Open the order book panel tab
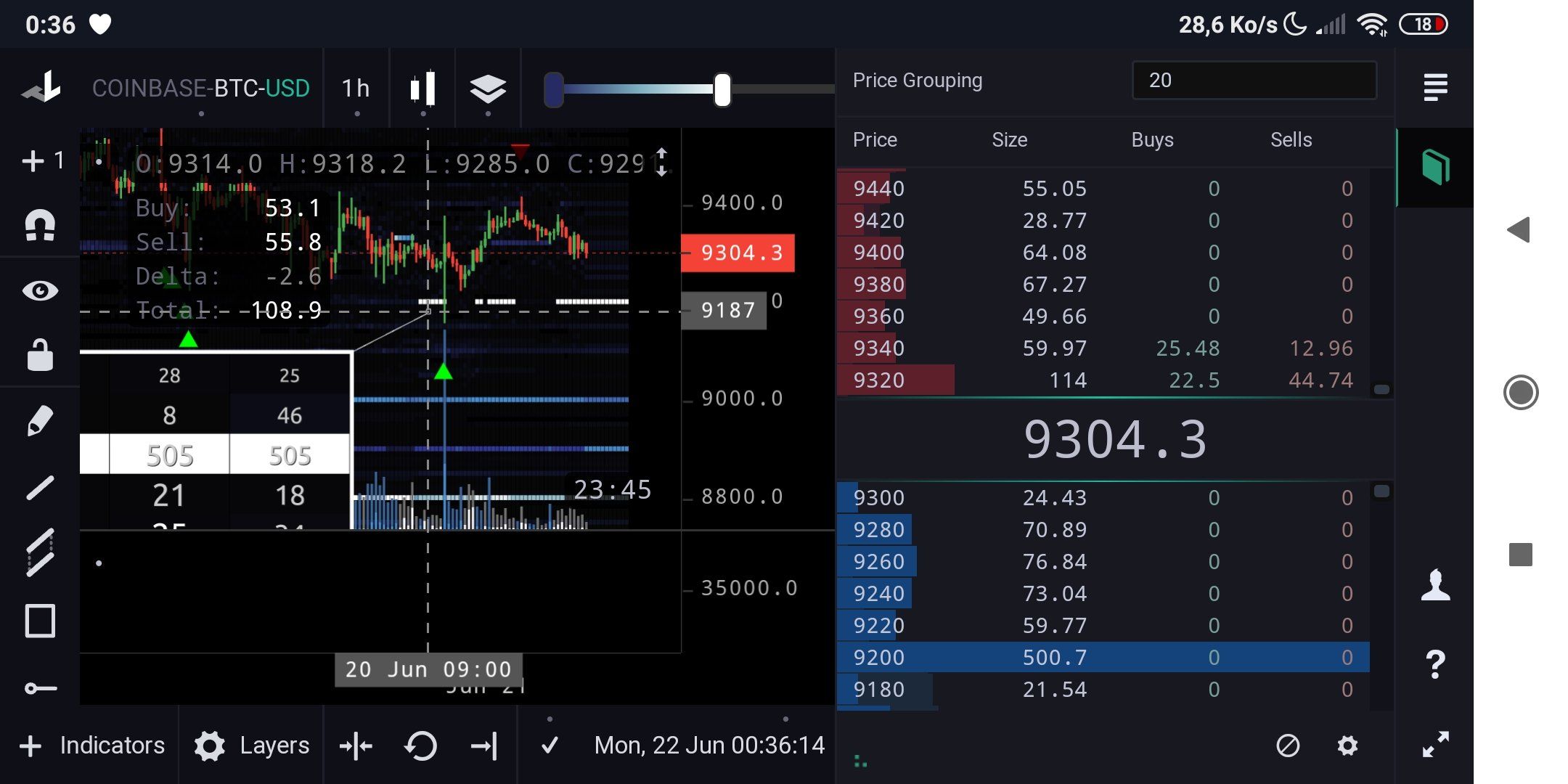 pyautogui.click(x=1435, y=168)
